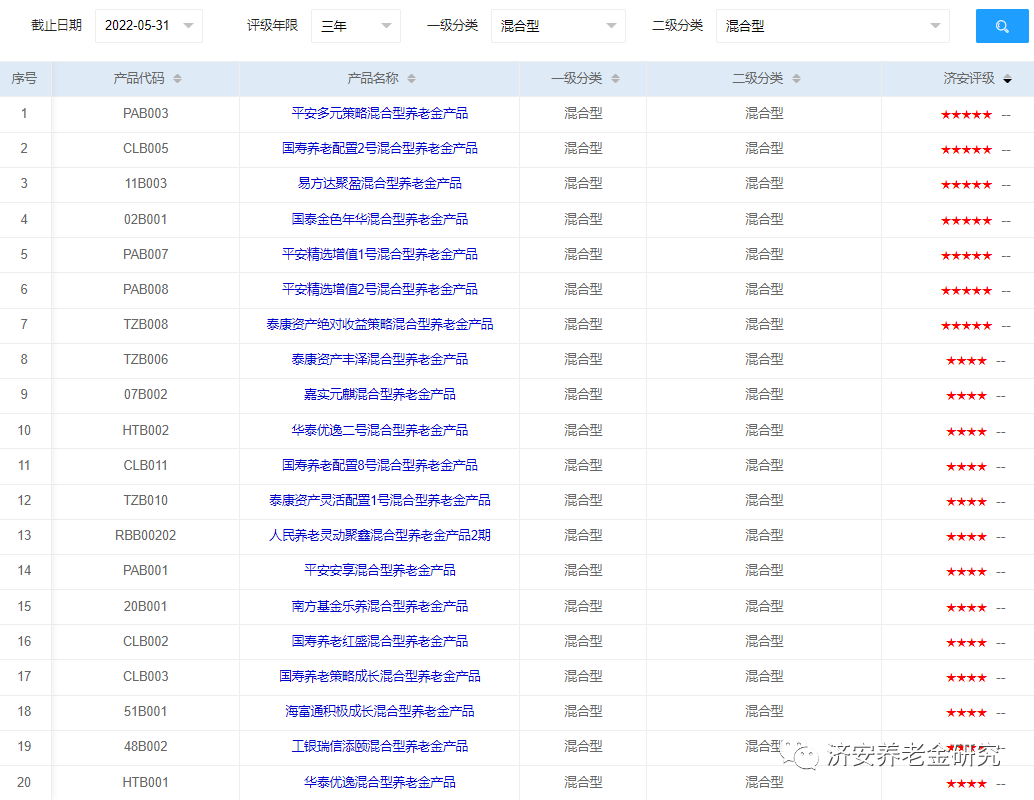Open the 截止日期 2022-05-31 dropdown

coord(149,26)
